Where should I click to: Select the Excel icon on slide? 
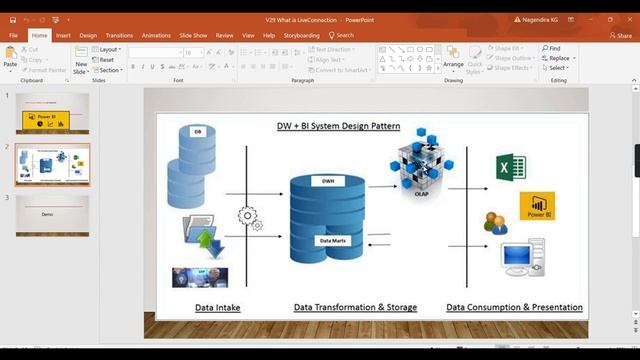(511, 167)
